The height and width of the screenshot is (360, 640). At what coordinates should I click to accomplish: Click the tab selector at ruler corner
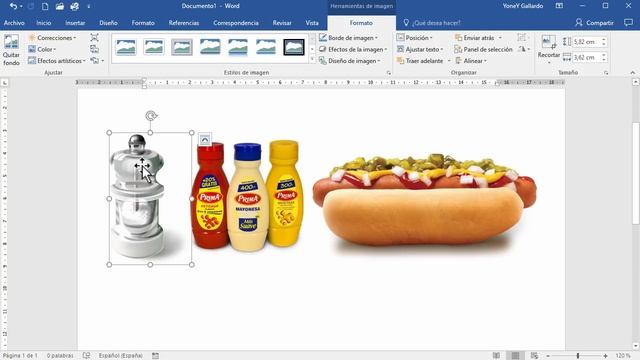point(4,83)
